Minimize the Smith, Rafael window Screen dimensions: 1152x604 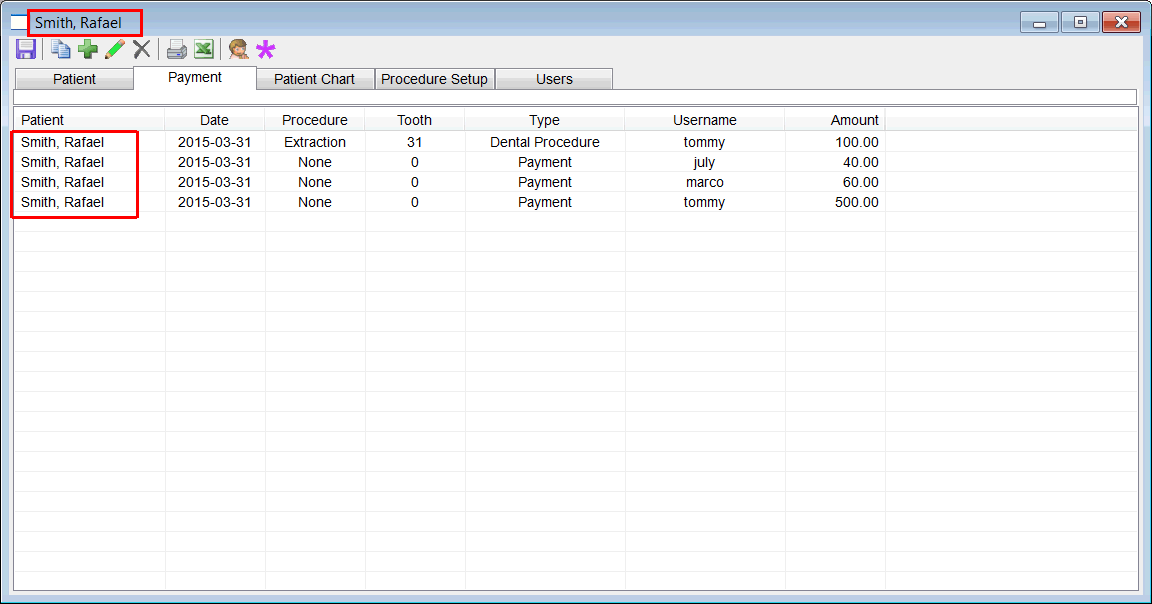(1039, 23)
